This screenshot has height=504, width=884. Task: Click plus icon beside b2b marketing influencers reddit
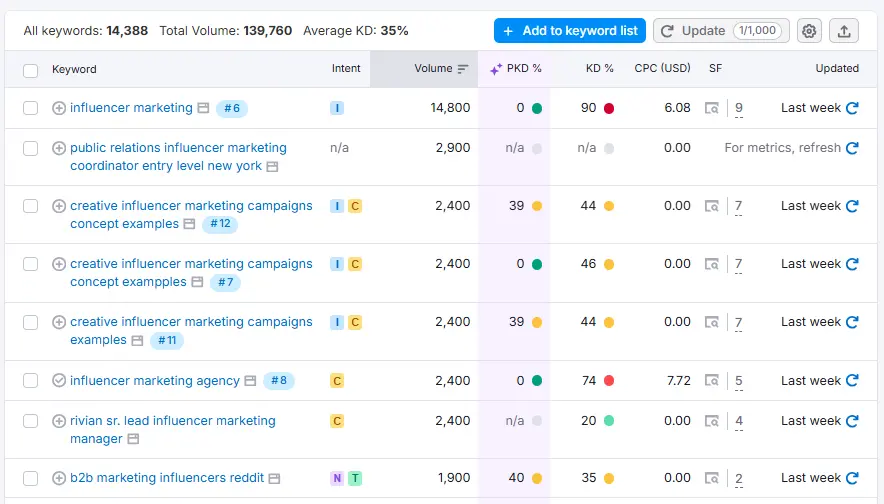[59, 478]
